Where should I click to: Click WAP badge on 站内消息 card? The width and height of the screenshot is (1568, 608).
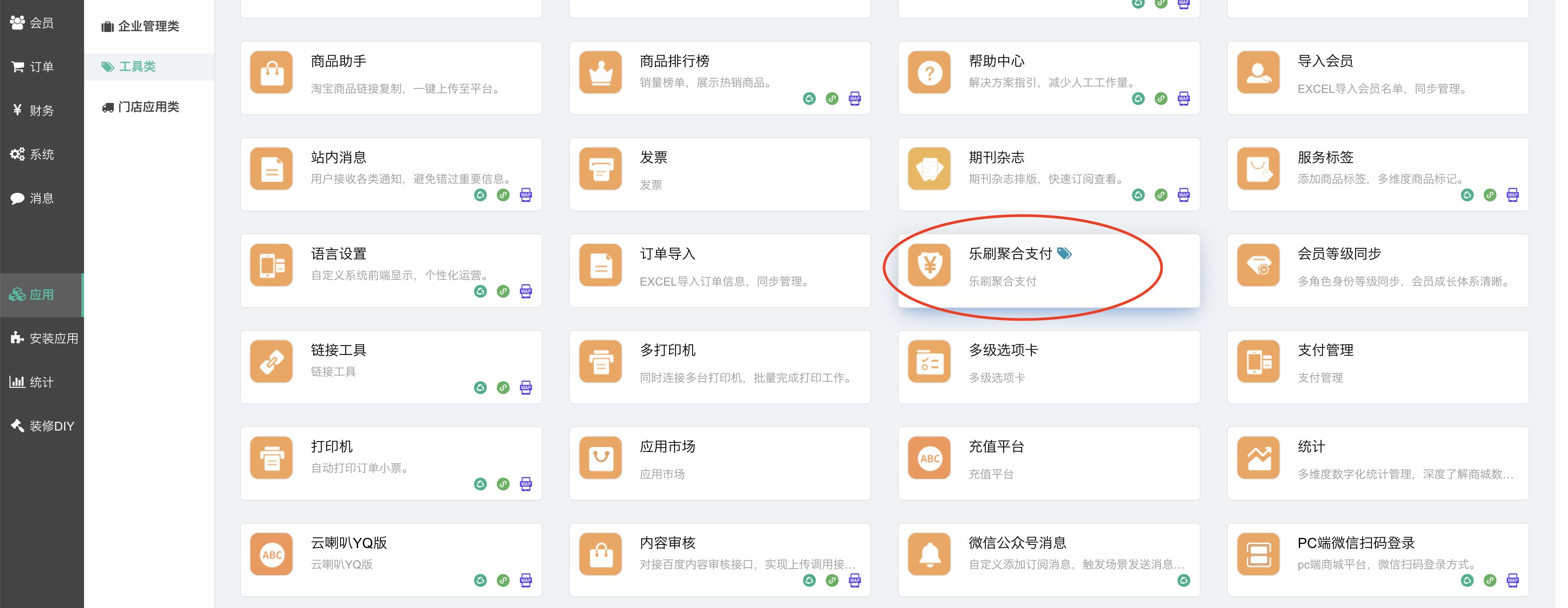[x=526, y=195]
